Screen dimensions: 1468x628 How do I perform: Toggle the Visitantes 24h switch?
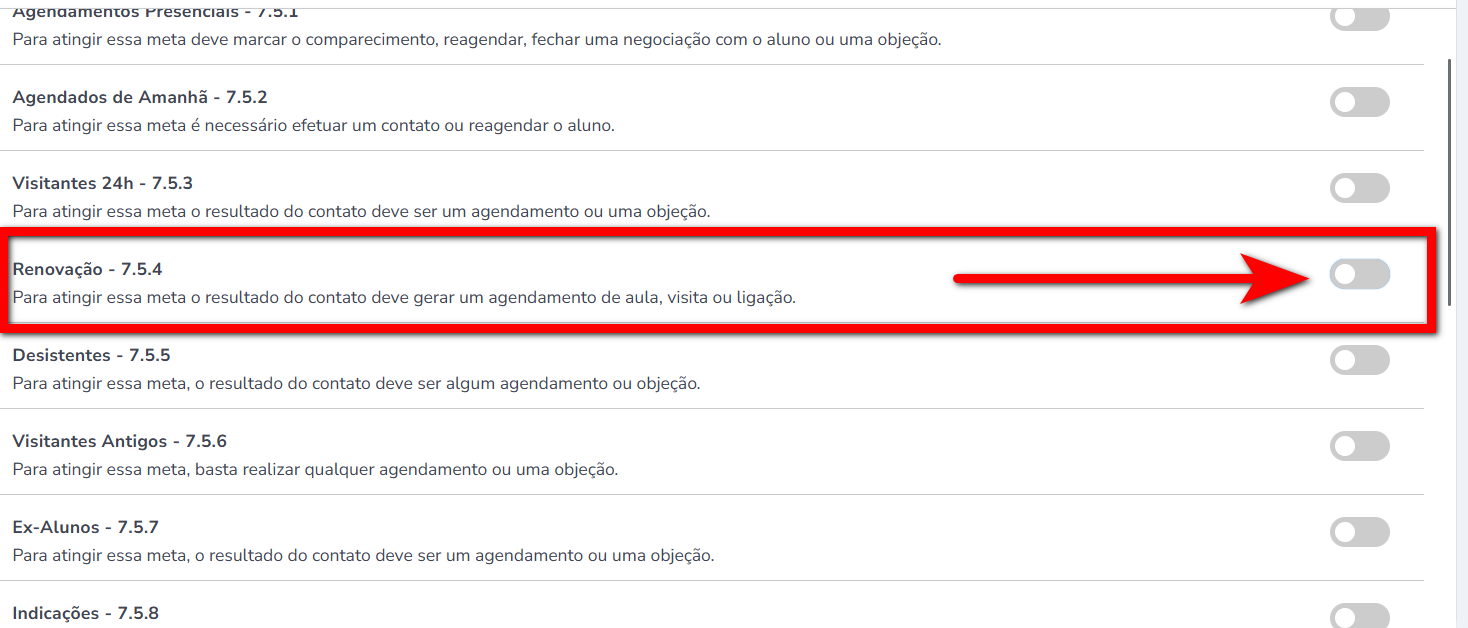pyautogui.click(x=1359, y=188)
